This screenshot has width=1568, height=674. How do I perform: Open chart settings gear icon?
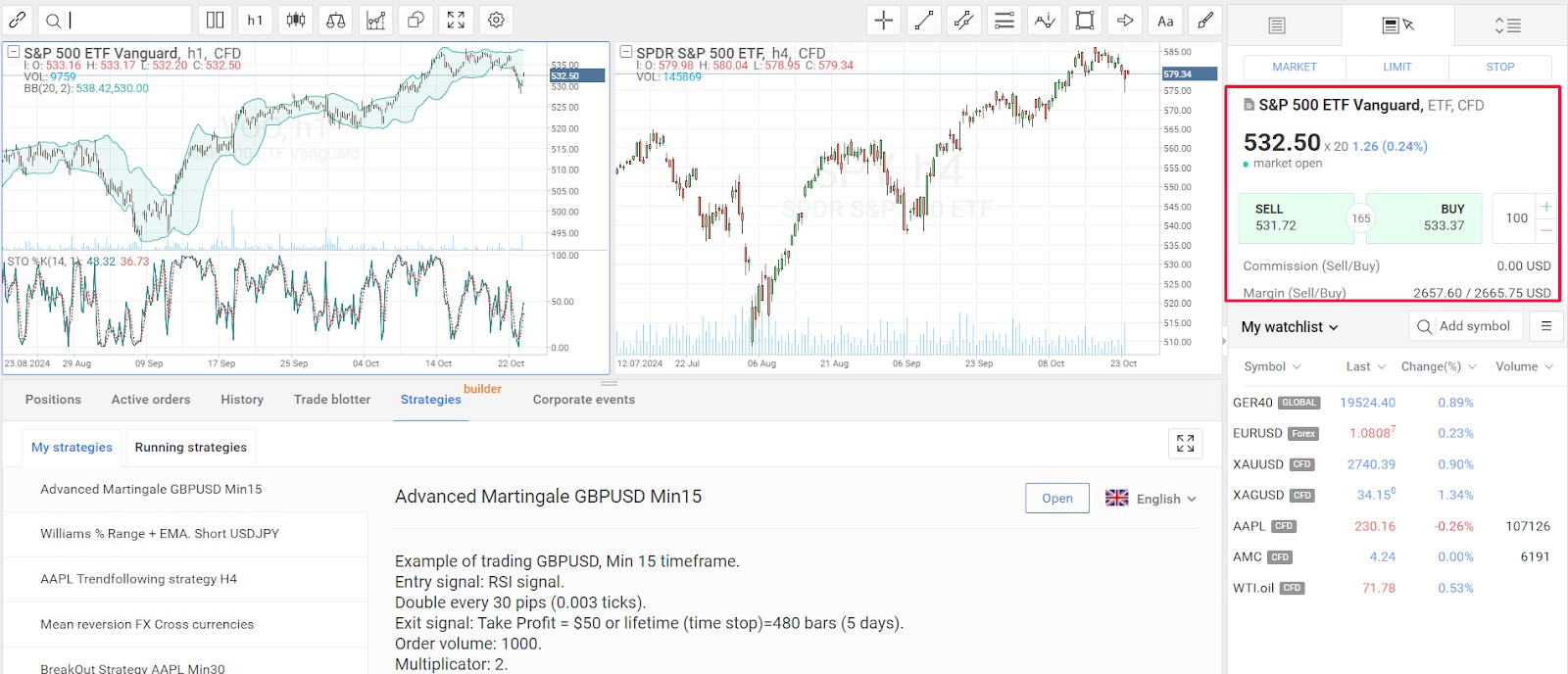click(497, 20)
